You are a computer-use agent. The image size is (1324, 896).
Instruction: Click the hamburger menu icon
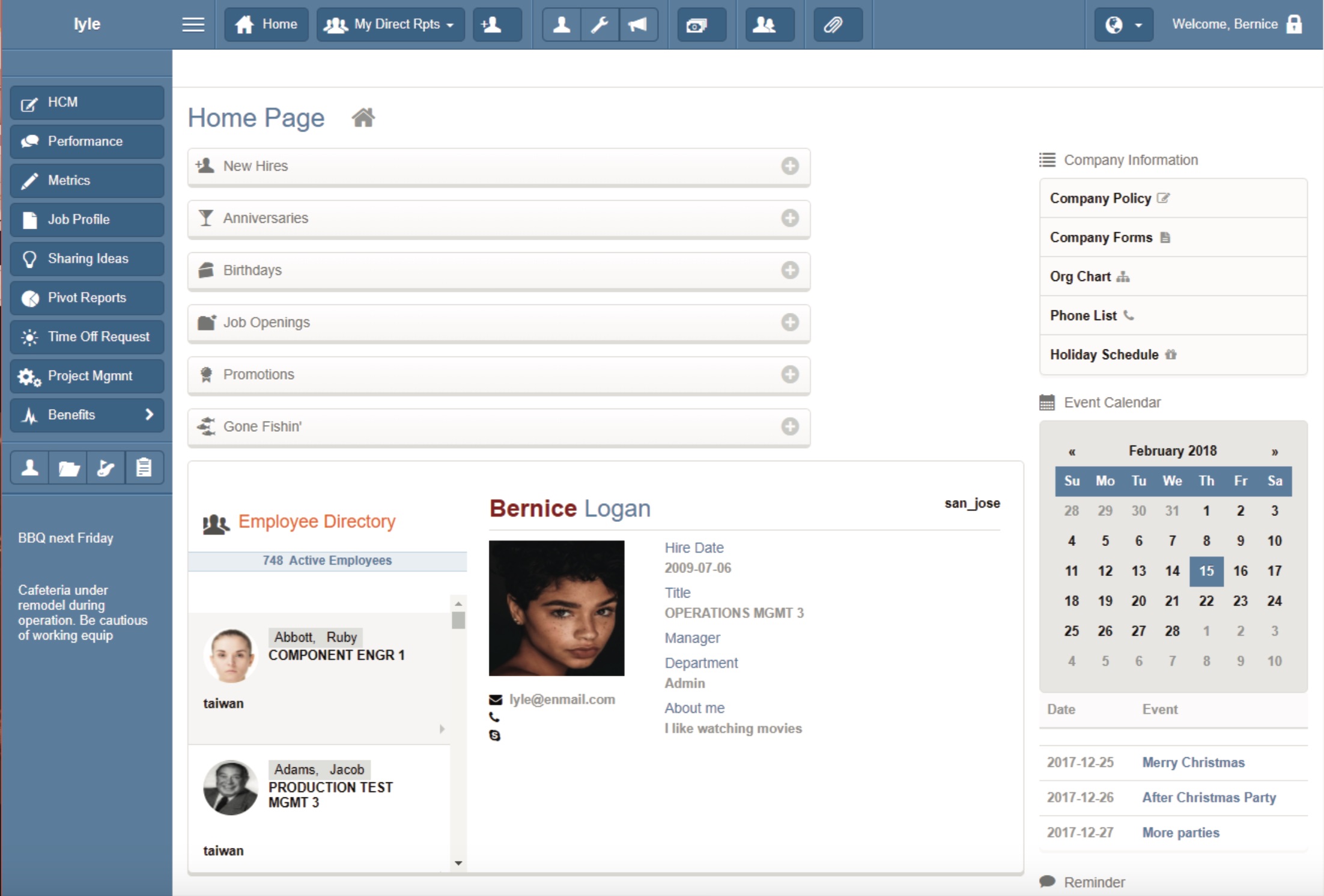coord(193,25)
